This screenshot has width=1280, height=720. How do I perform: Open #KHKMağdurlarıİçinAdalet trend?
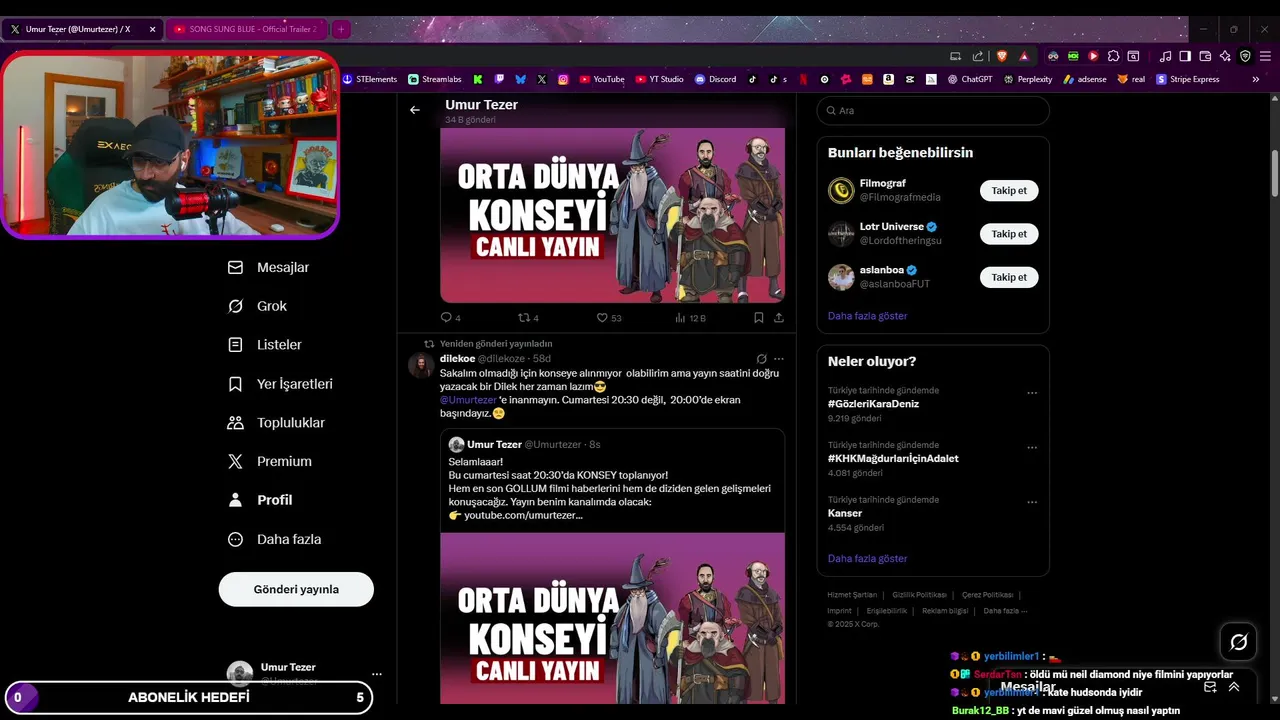[893, 459]
